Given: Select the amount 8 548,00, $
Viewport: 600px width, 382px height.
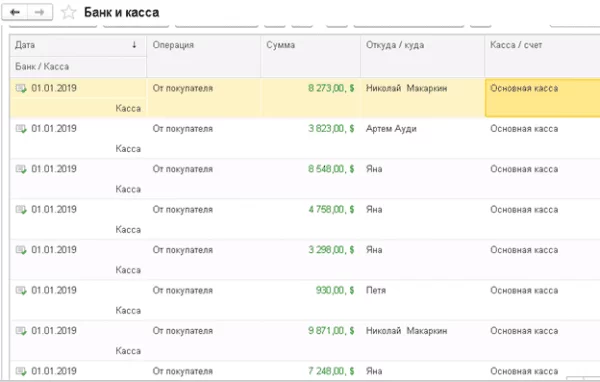Looking at the screenshot, I should (x=331, y=169).
